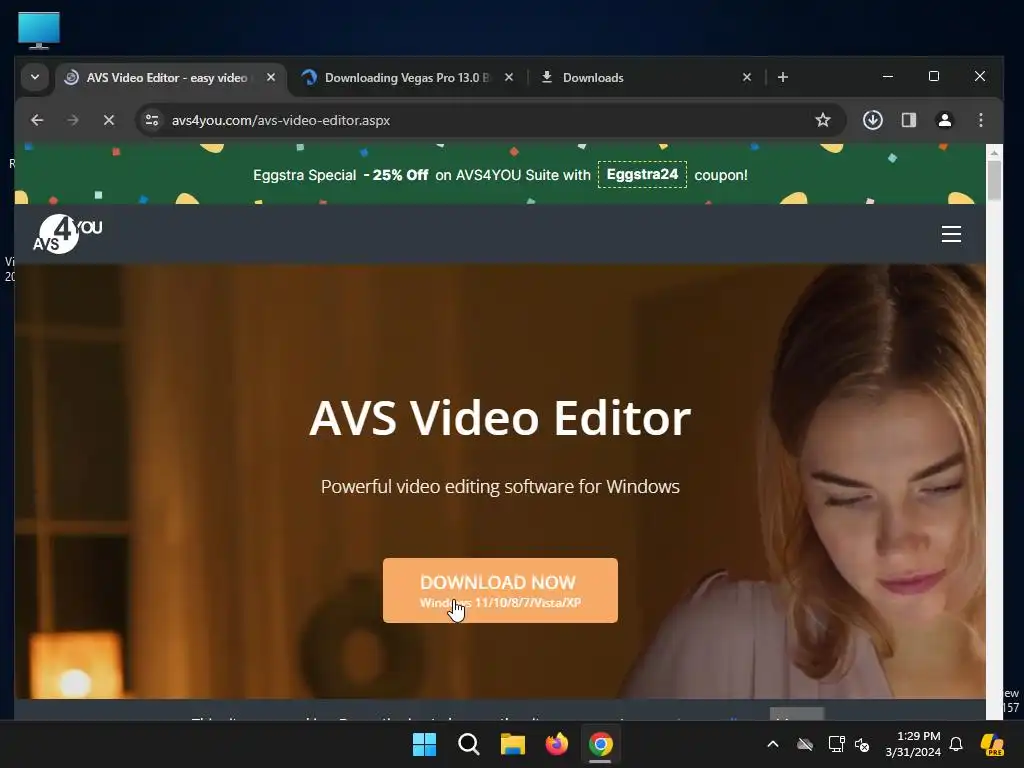Viewport: 1024px width, 768px height.
Task: Click the 'Eggstra Special' banner text
Action: (x=304, y=175)
